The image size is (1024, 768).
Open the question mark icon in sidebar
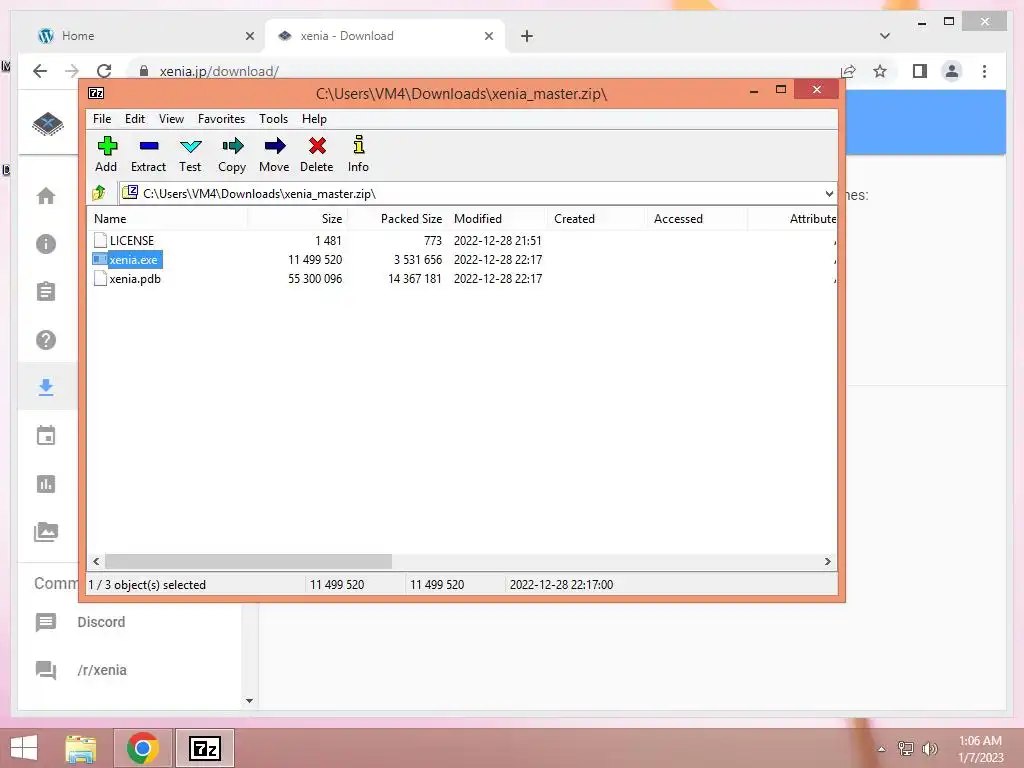(x=46, y=340)
